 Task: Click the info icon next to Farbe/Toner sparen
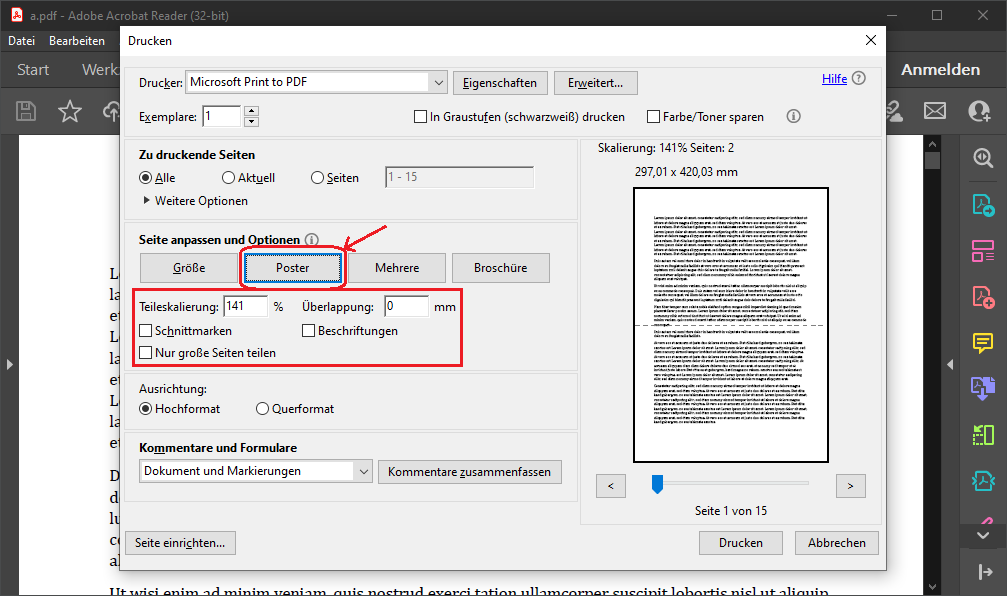tap(794, 116)
